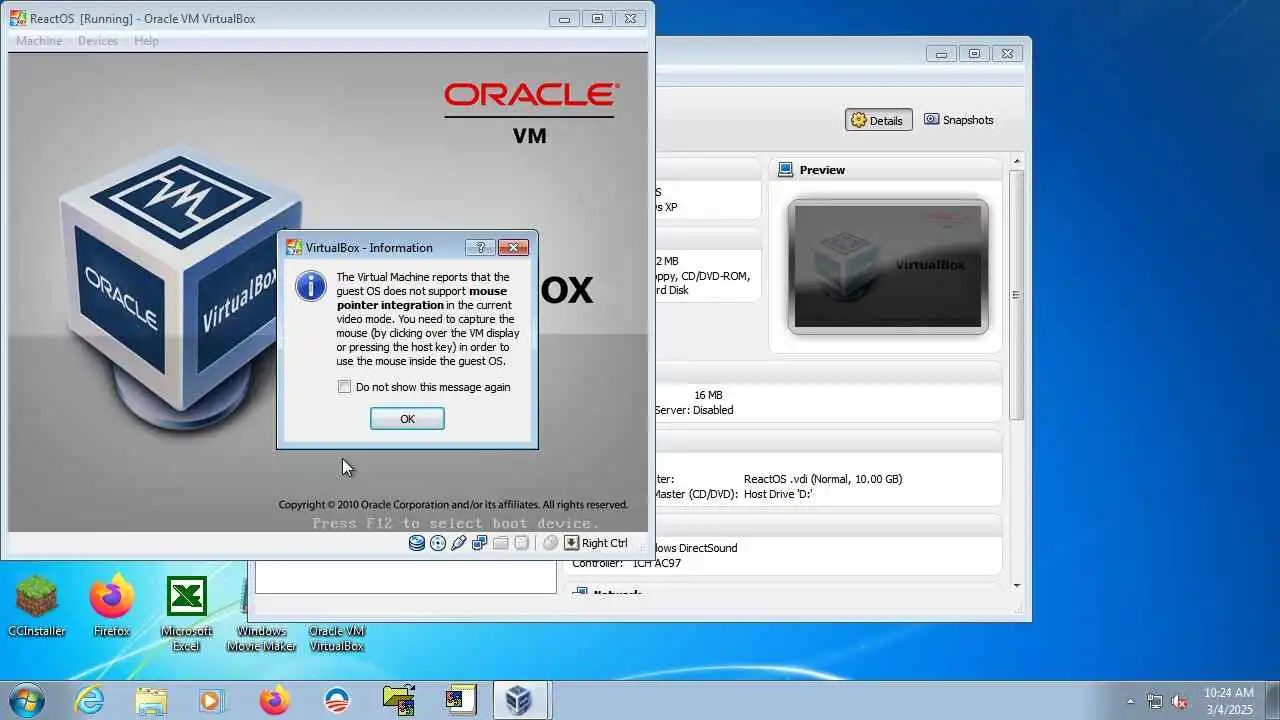Open the Machine menu in ReactOS VM window

pos(39,41)
